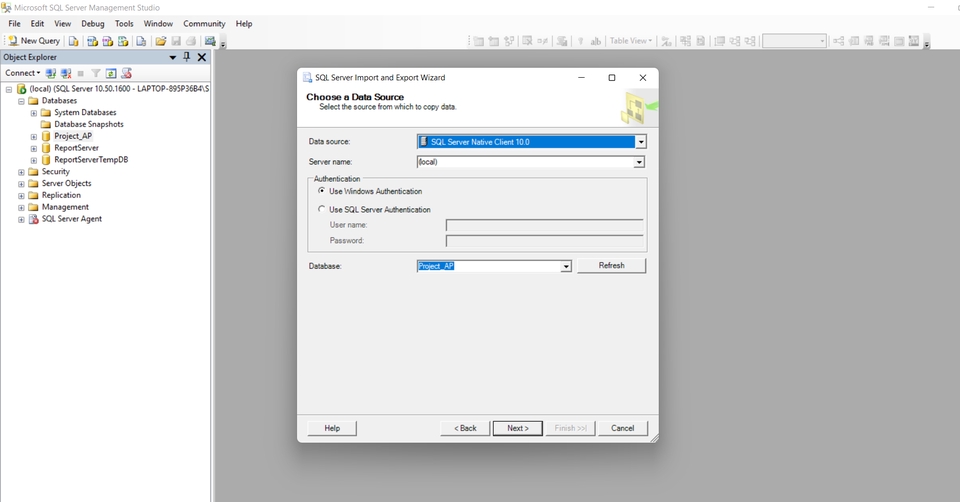Maximize the Import and Export Wizard window
This screenshot has height=502, width=960.
pyautogui.click(x=612, y=78)
